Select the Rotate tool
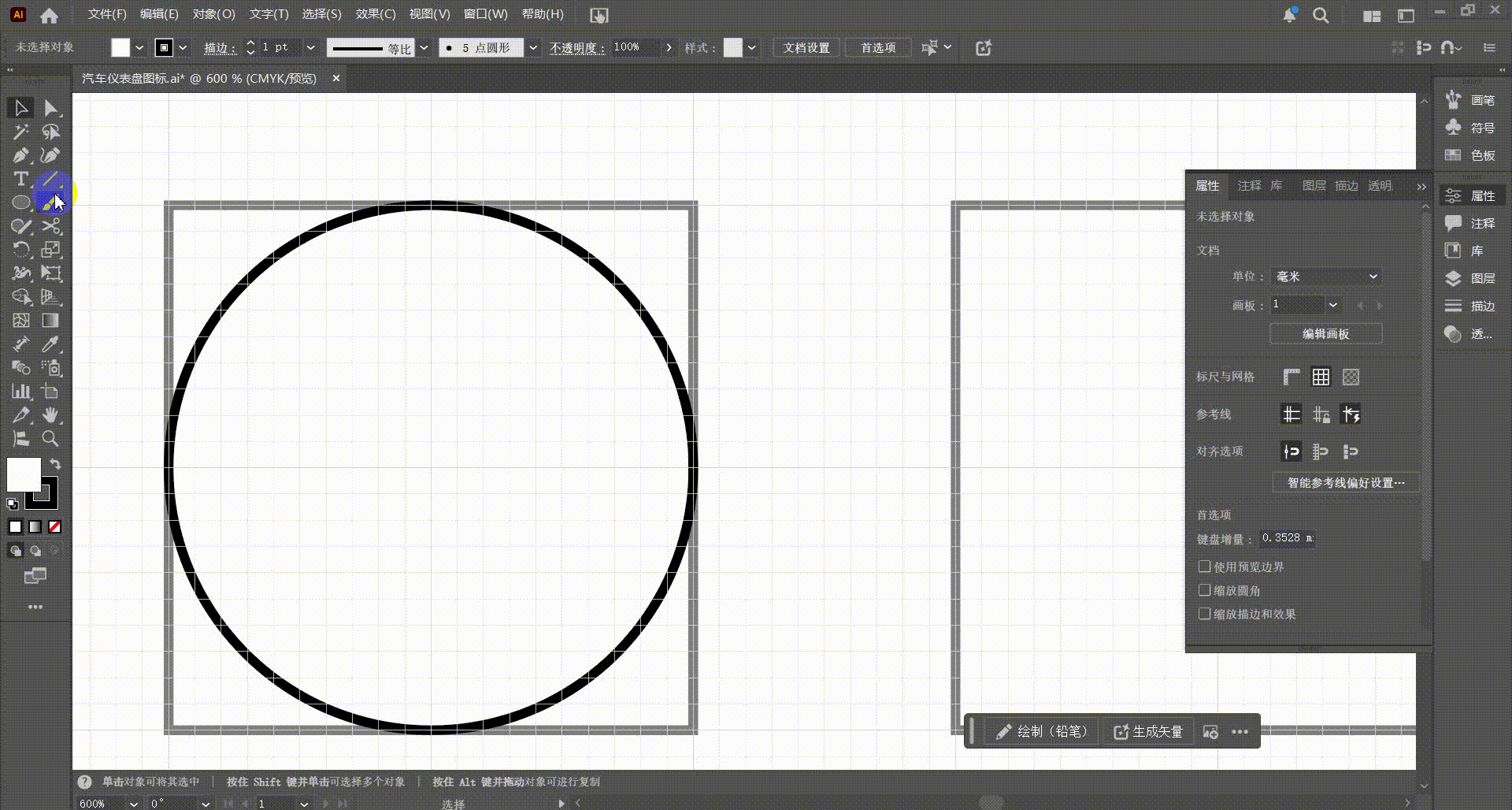The image size is (1512, 810). [21, 250]
